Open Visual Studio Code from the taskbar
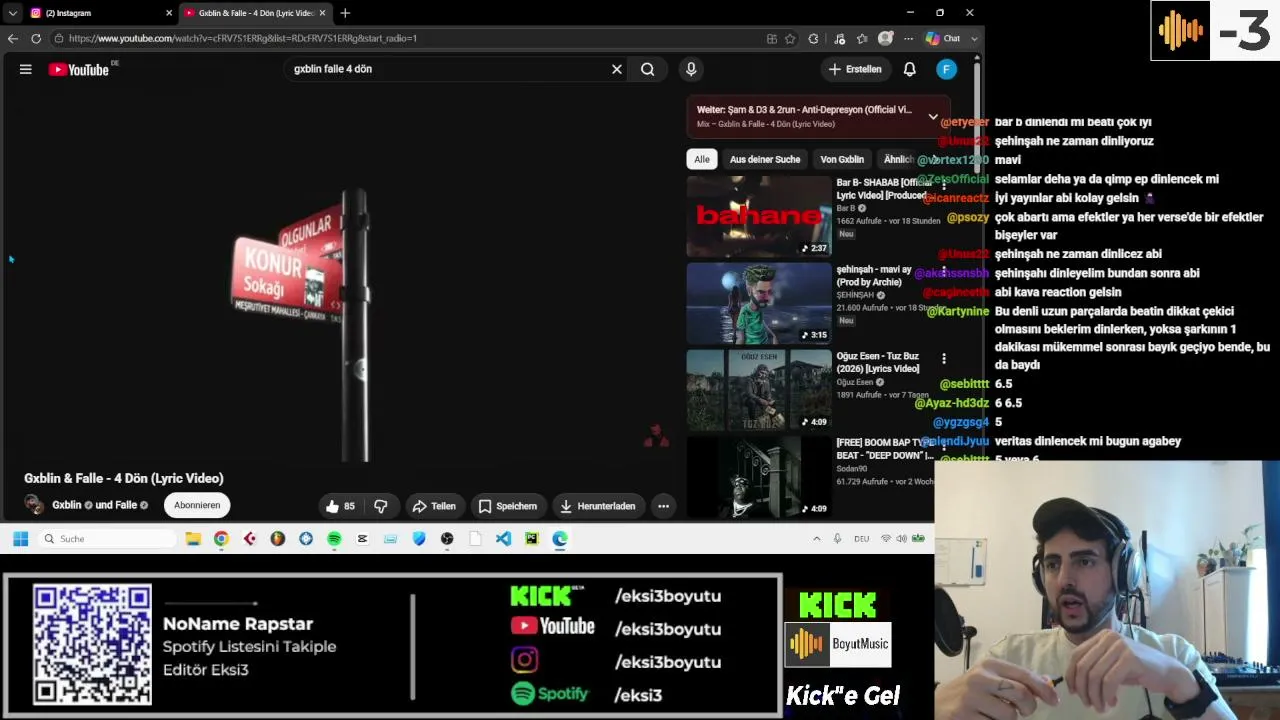1280x720 pixels. 503,538
